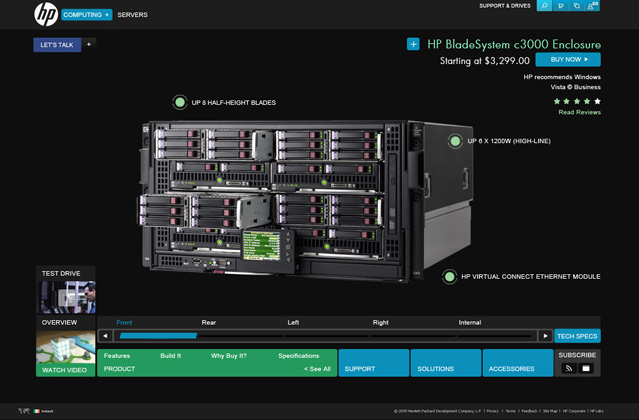
Task: Expand the plus next to Let's Talk
Action: [x=88, y=45]
